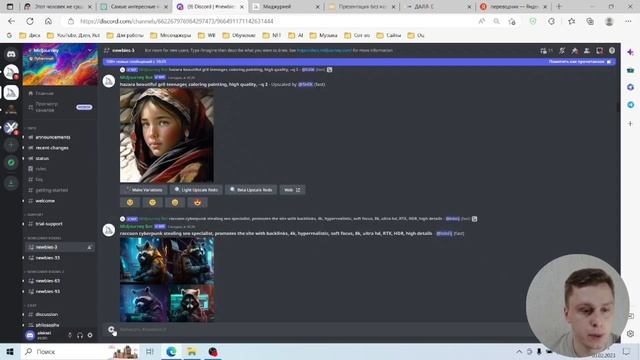Open the discussion channel
Screen dimensions: 640x360
click(x=47, y=314)
